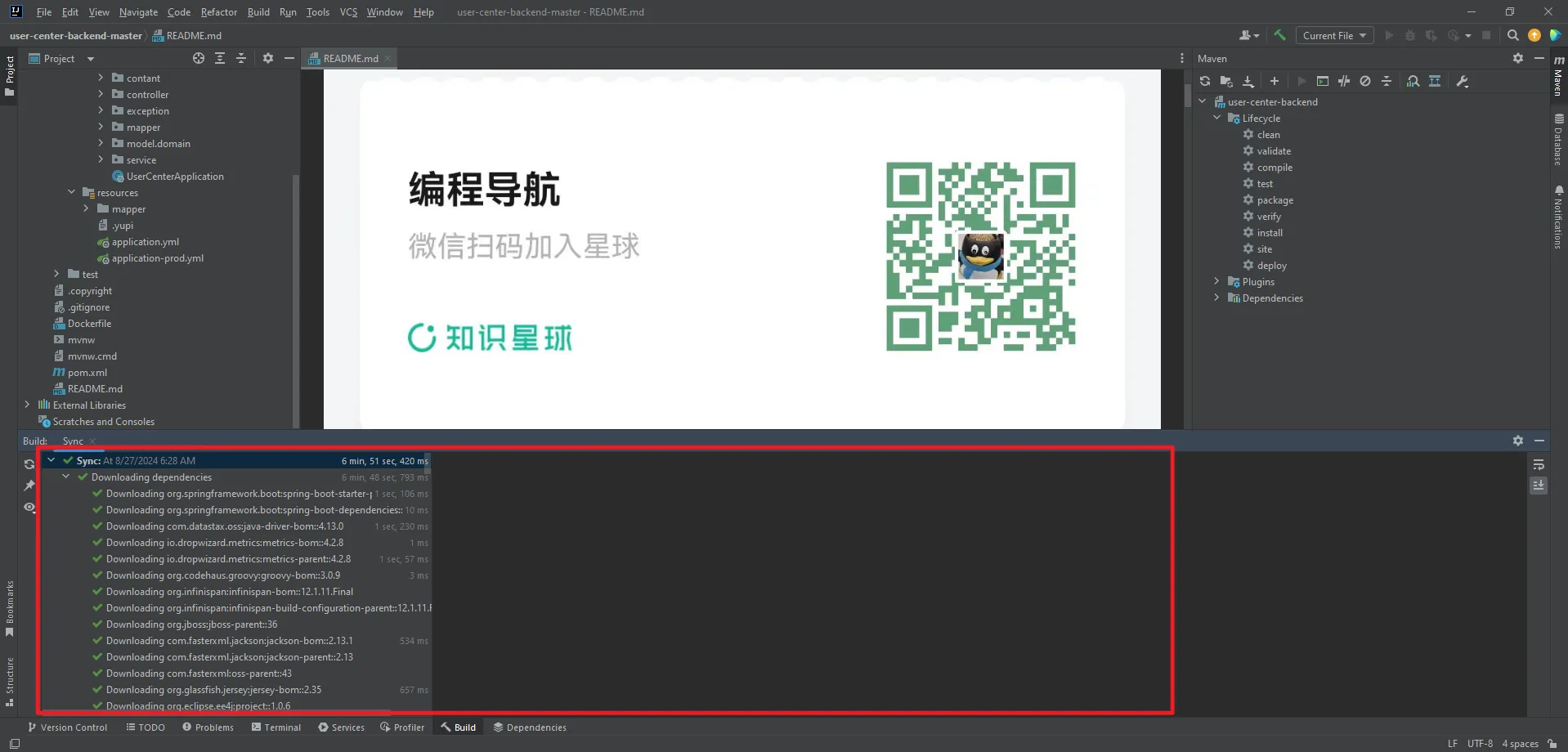Hide the Project tool window
Viewport: 1568px width, 752px height.
click(289, 58)
